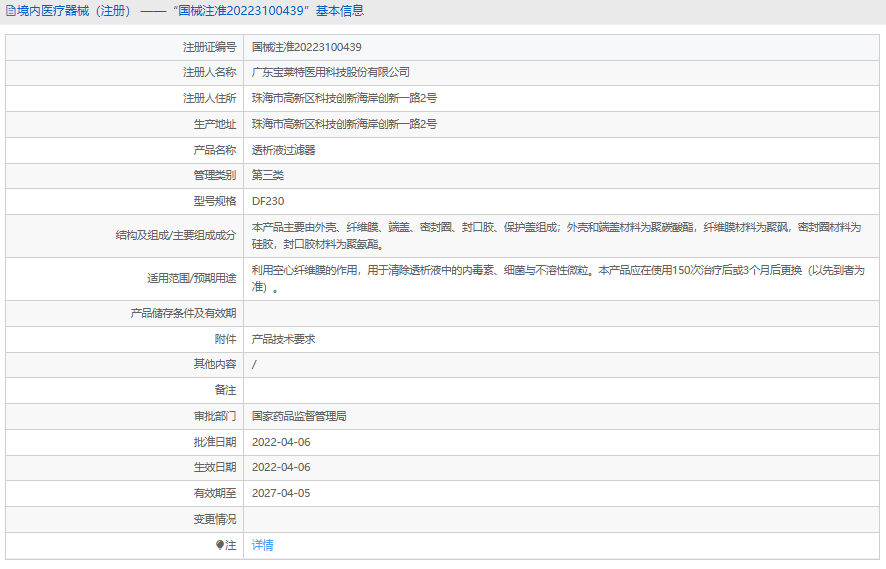Select registration number 国械注准20223100439 in table
Viewport: 886px width, 569px height.
306,47
